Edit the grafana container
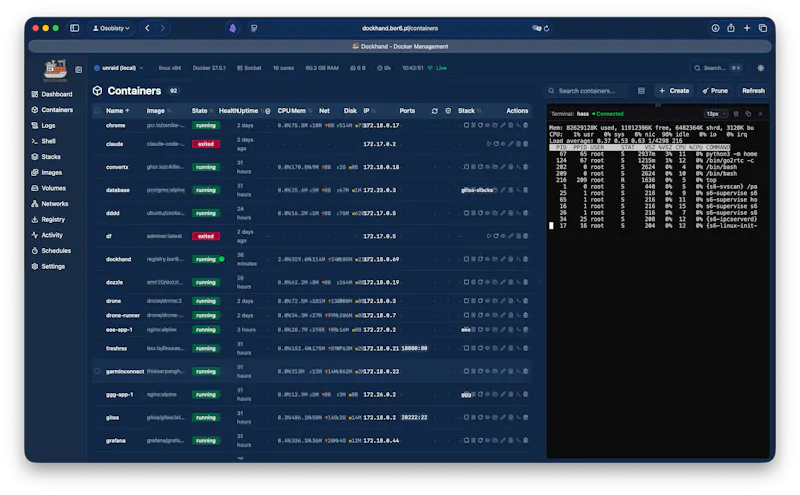 [503, 440]
